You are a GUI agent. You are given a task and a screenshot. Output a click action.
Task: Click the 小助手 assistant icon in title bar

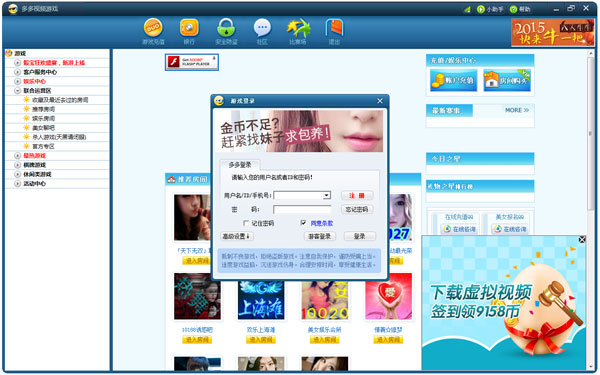pyautogui.click(x=481, y=9)
